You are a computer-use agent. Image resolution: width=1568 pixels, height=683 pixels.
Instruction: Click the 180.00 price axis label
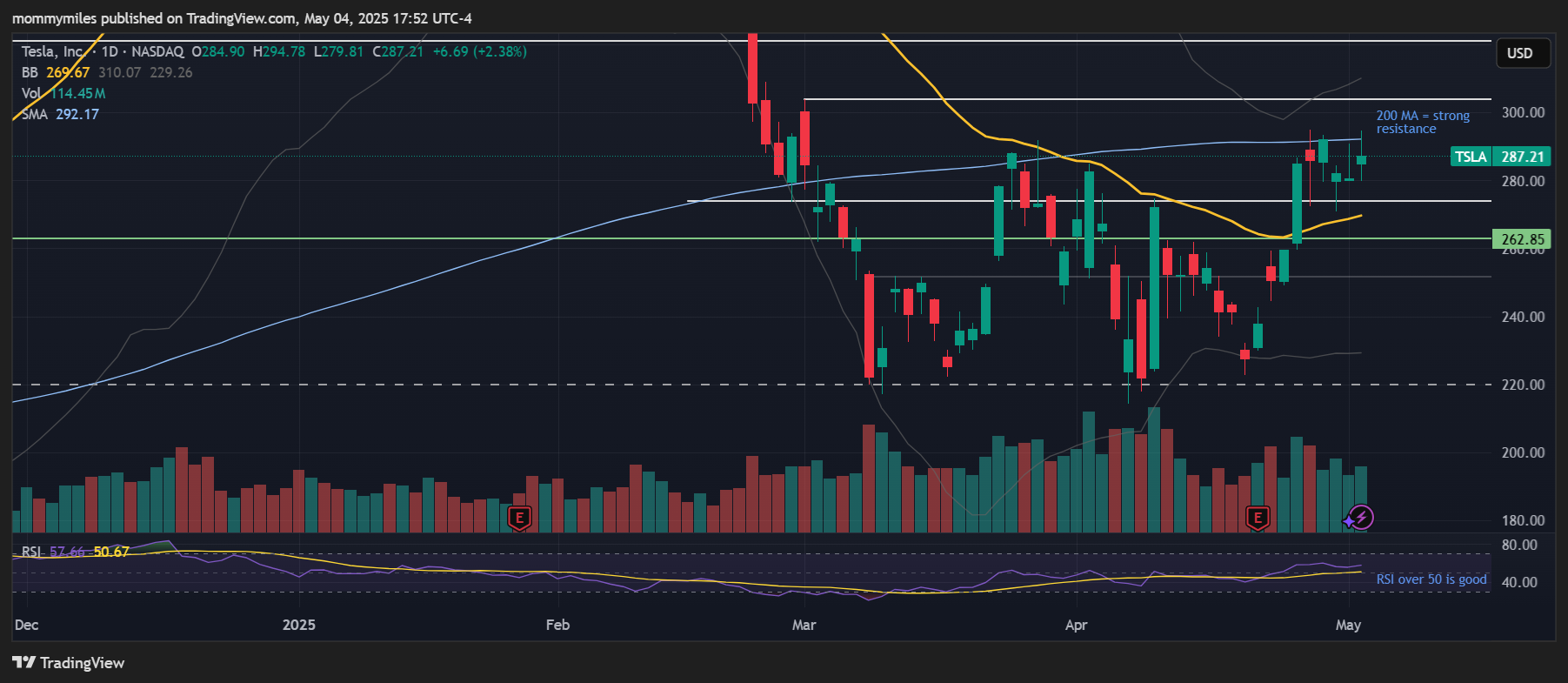tap(1523, 520)
